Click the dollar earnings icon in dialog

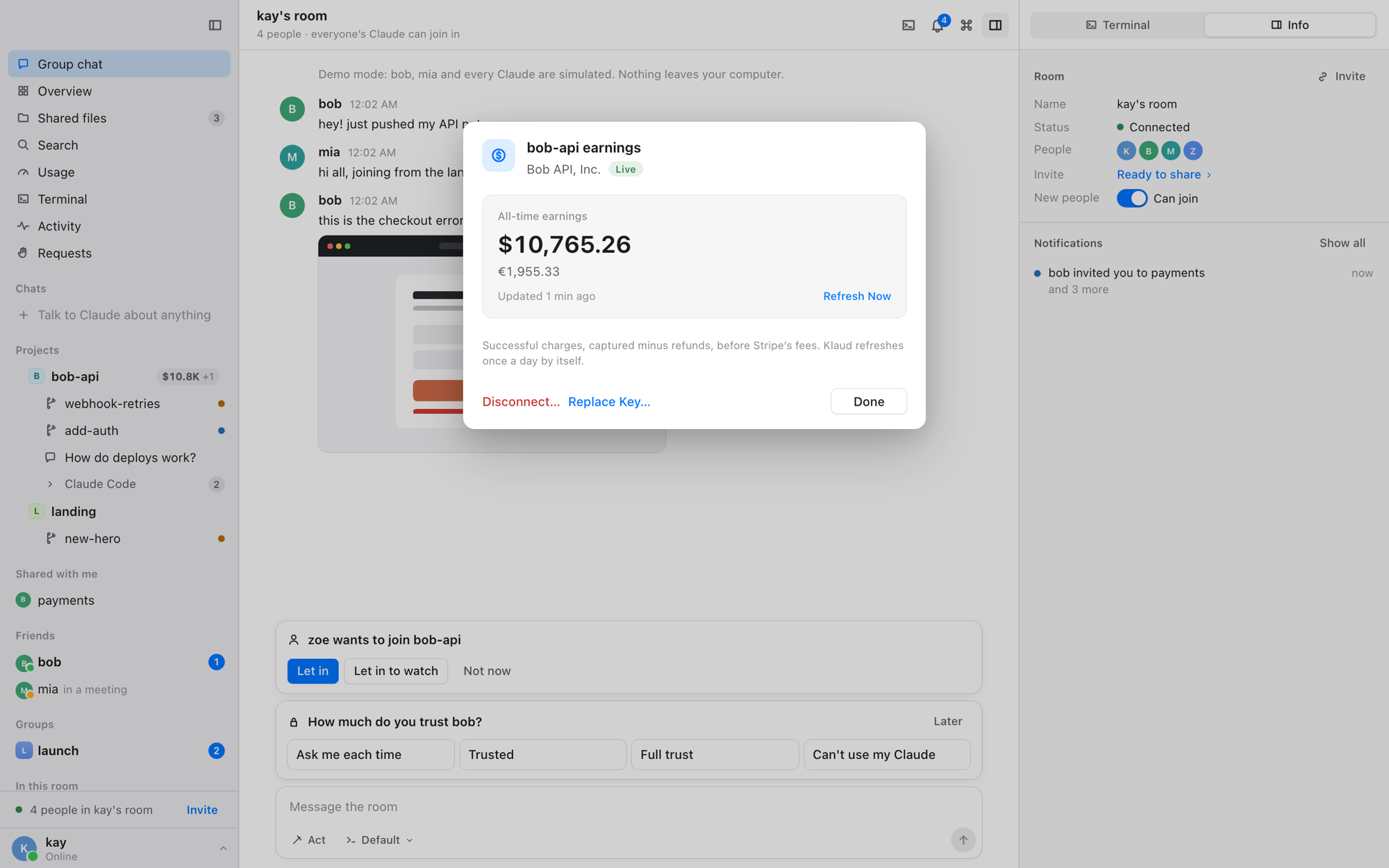pos(499,155)
